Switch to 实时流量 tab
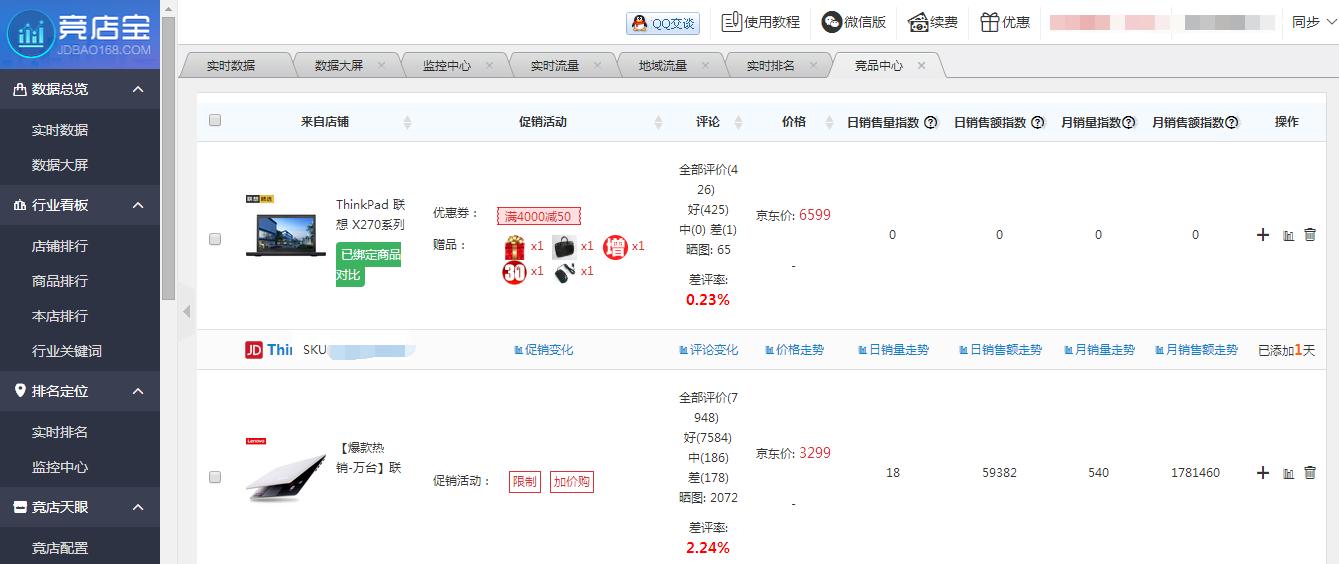Screen dimensions: 1339x564 point(555,65)
